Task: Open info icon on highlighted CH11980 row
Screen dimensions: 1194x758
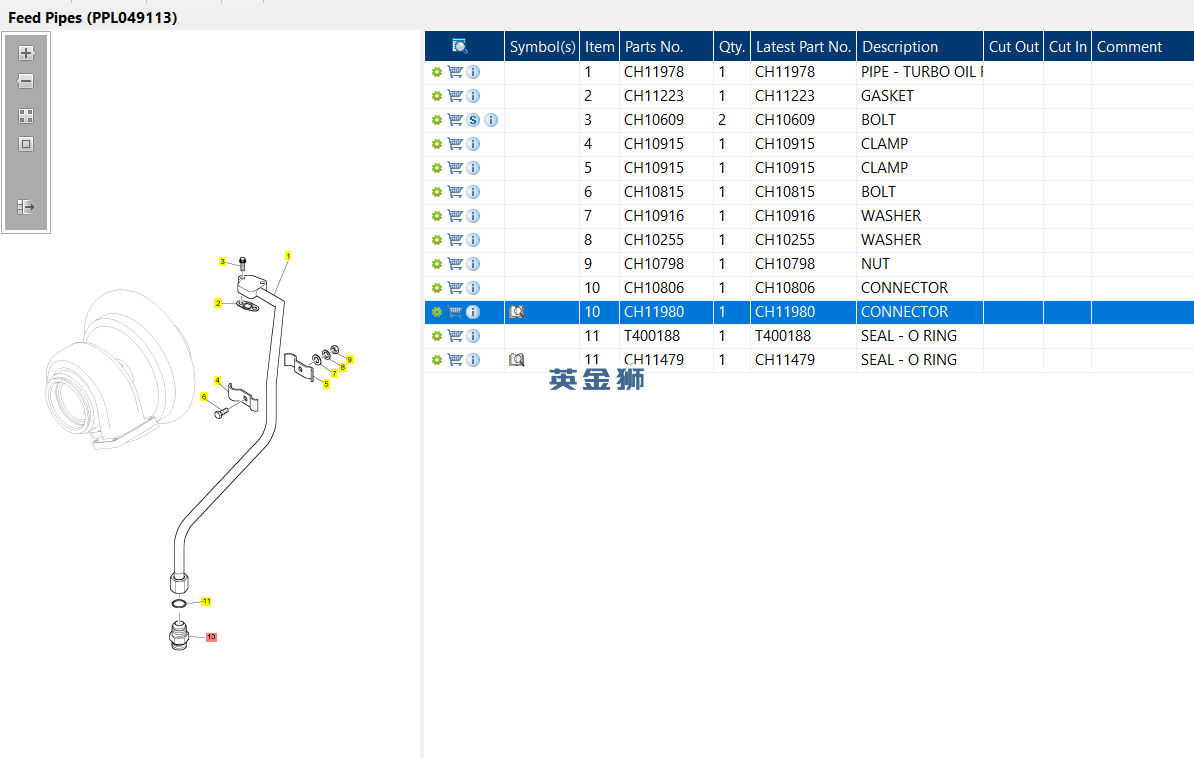Action: [x=473, y=312]
